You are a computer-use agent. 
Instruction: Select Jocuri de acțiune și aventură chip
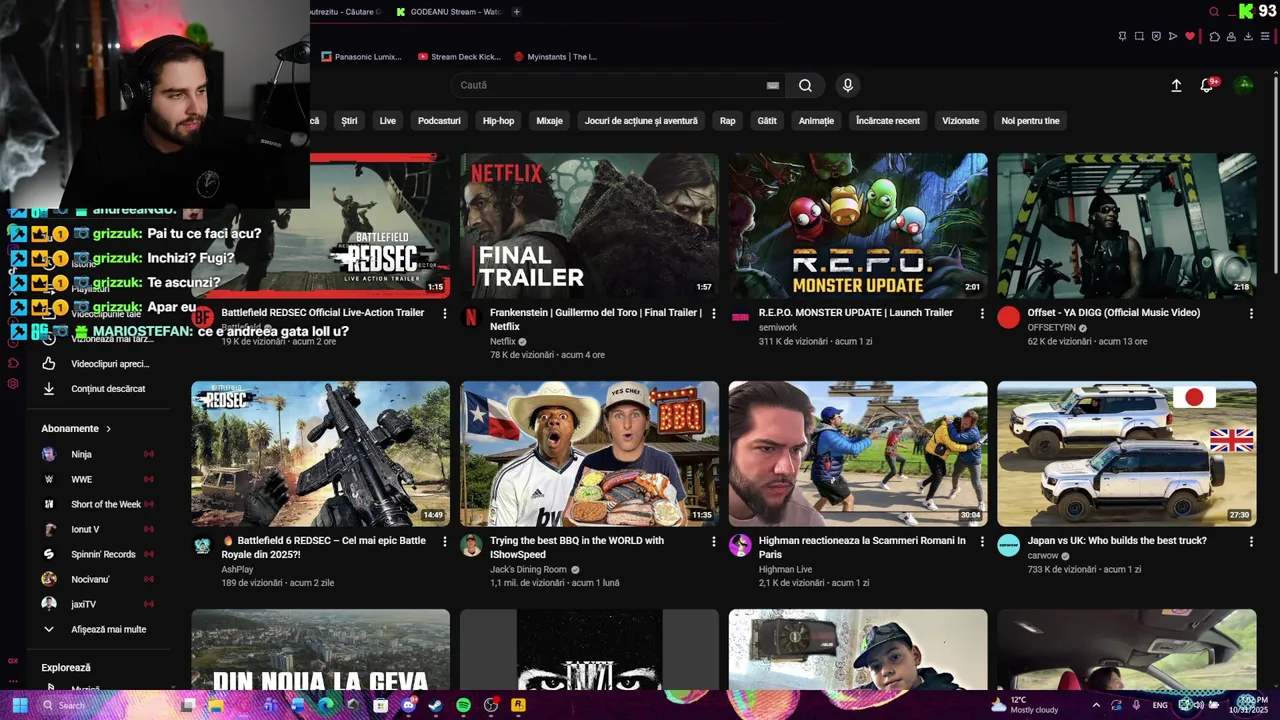[x=641, y=121]
